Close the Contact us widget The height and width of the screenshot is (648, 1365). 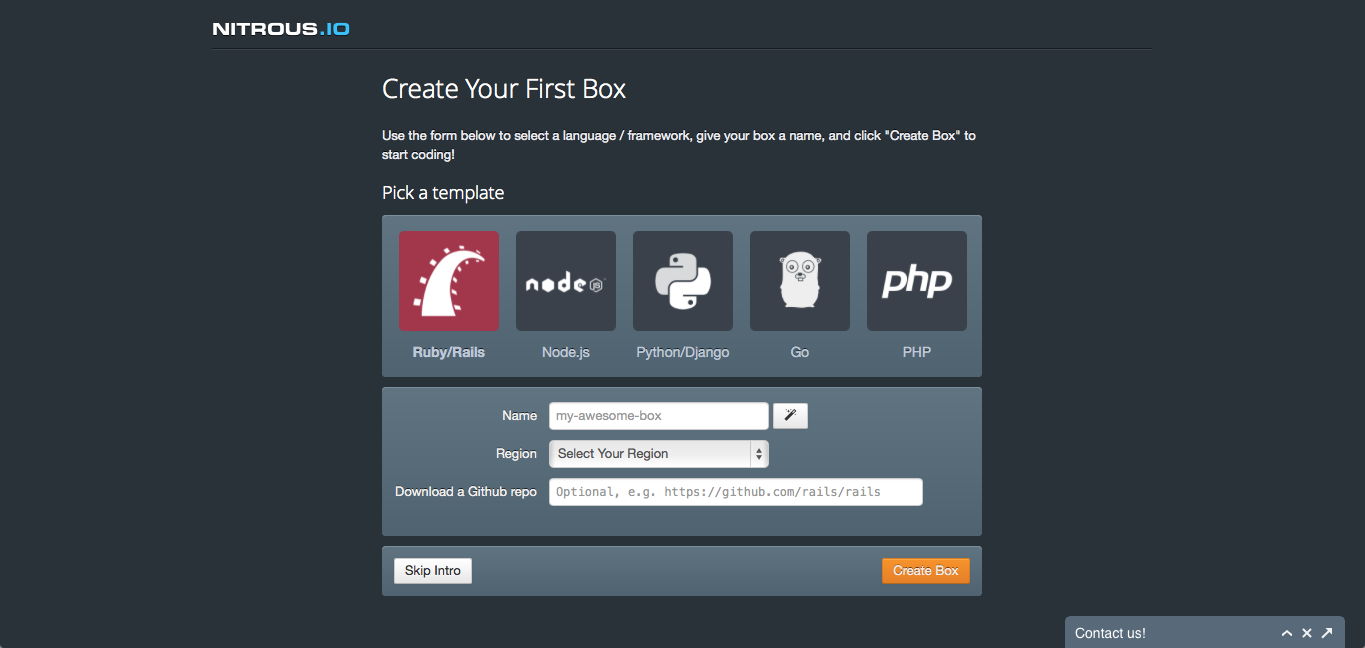coord(1307,633)
